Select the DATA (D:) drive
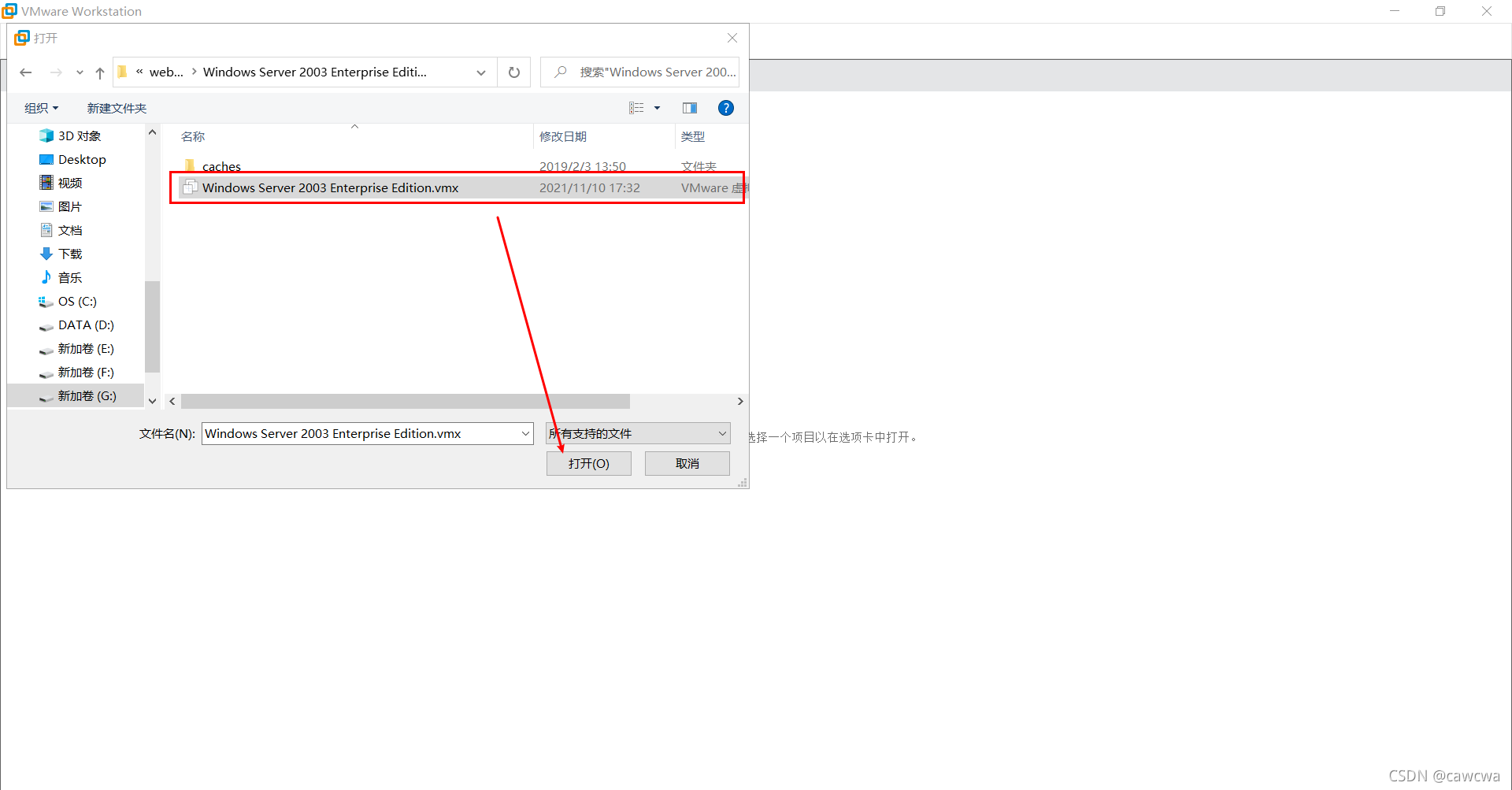 coord(76,325)
